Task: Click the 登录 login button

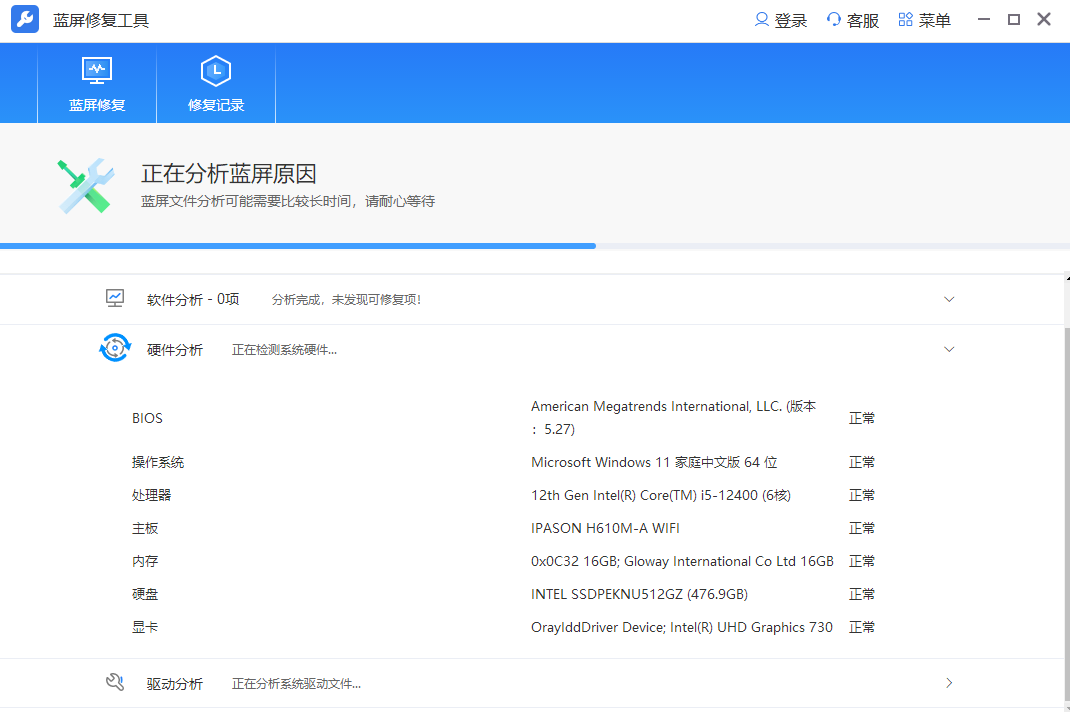Action: coord(781,20)
